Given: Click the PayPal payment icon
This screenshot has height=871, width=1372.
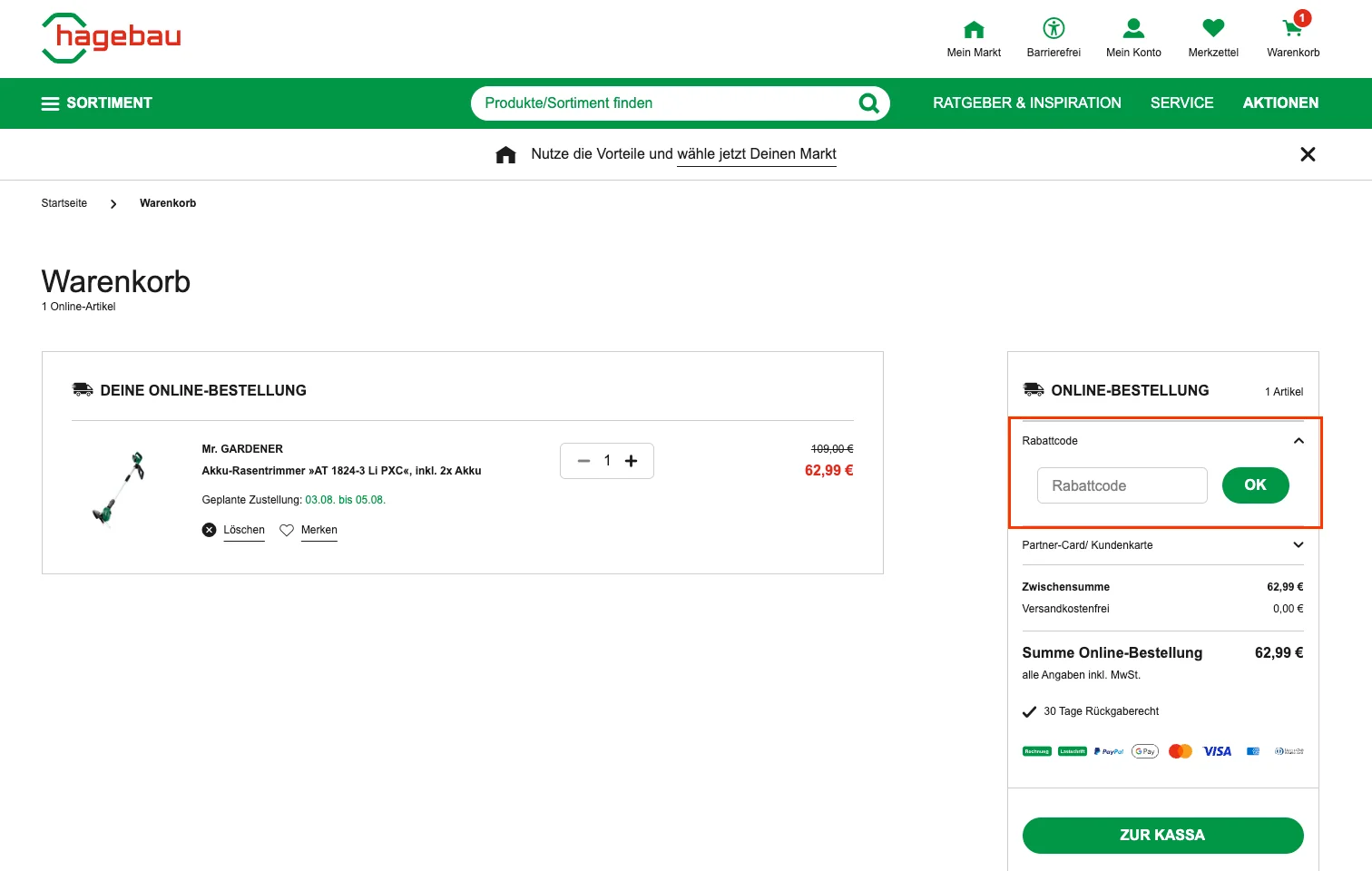Looking at the screenshot, I should (1109, 751).
